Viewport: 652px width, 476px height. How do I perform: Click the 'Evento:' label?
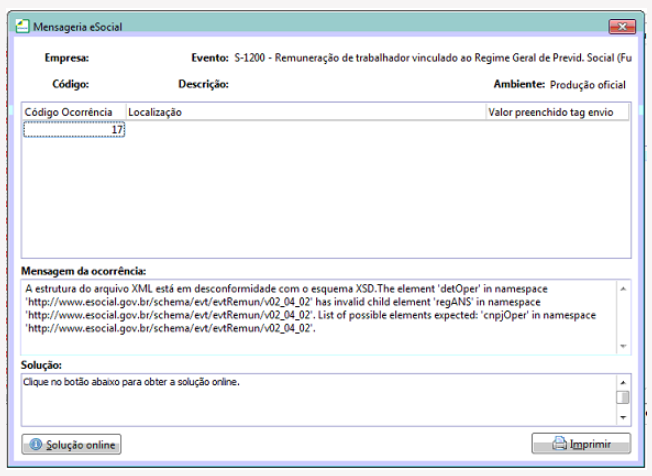[x=210, y=58]
